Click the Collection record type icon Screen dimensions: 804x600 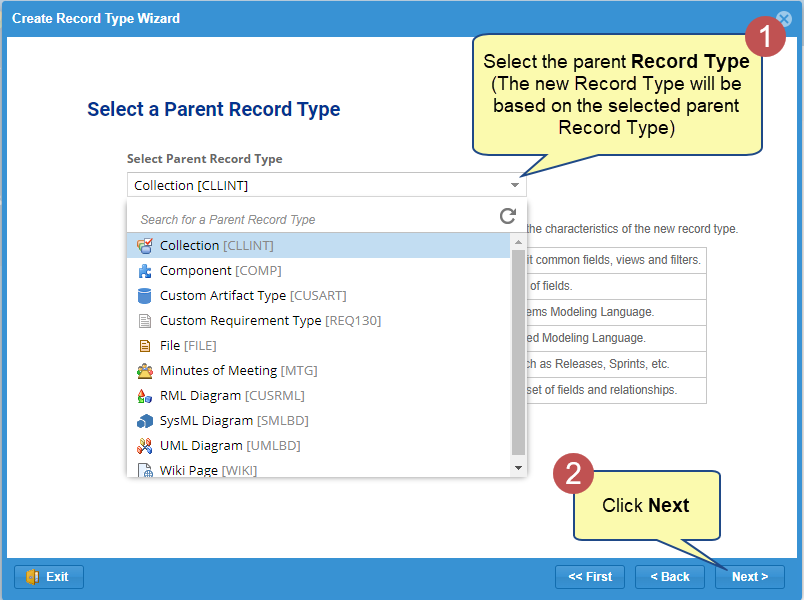tap(144, 245)
